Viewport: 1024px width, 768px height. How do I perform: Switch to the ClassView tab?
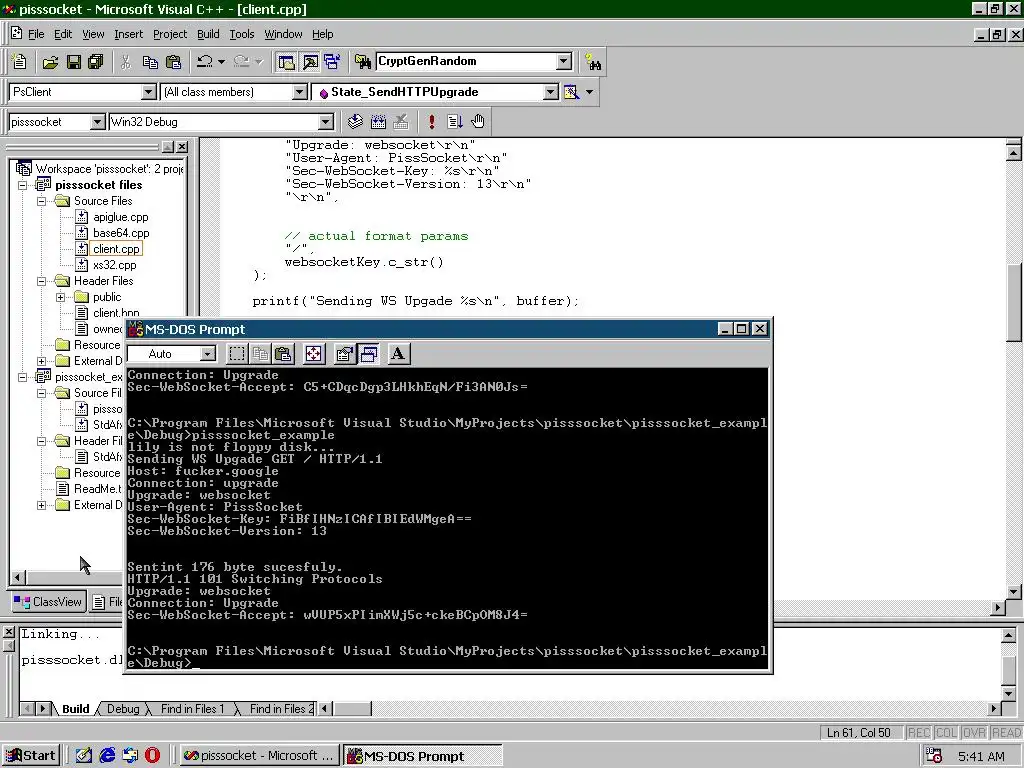(49, 601)
